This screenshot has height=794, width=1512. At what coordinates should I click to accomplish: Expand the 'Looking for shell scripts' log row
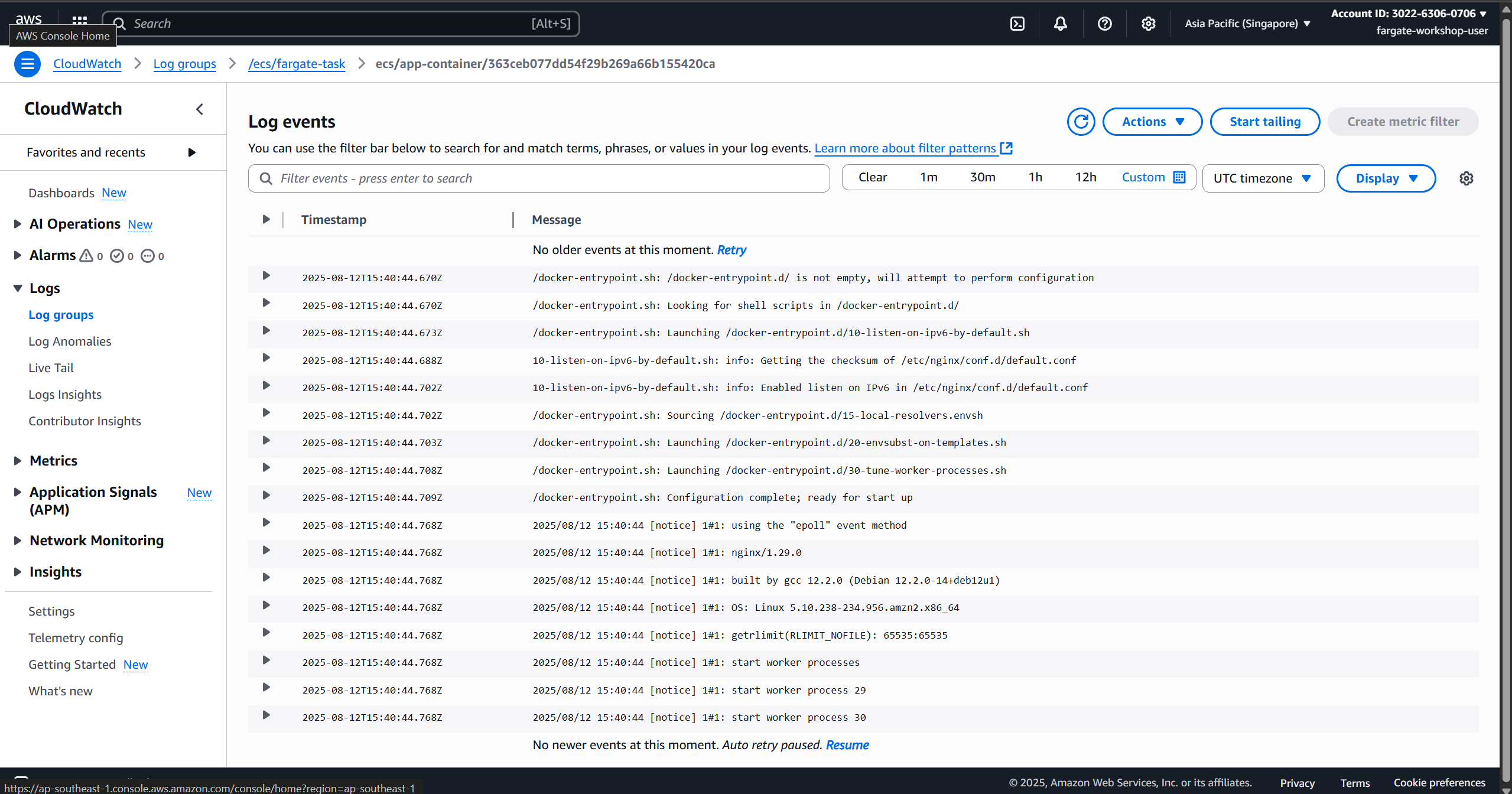pyautogui.click(x=266, y=303)
